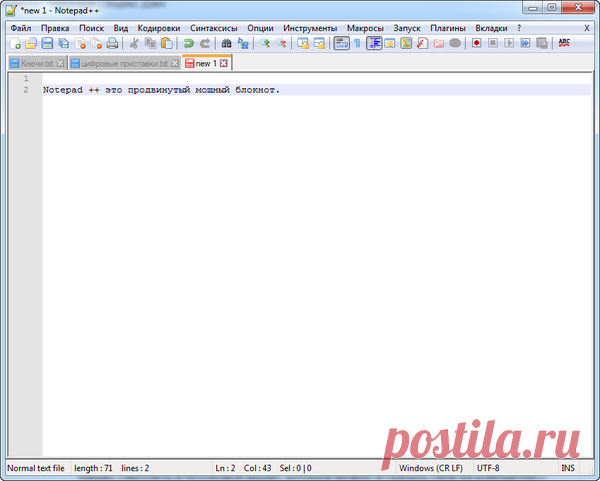Click the Windows (CR LF) status entry
This screenshot has height=481, width=600.
click(x=431, y=468)
